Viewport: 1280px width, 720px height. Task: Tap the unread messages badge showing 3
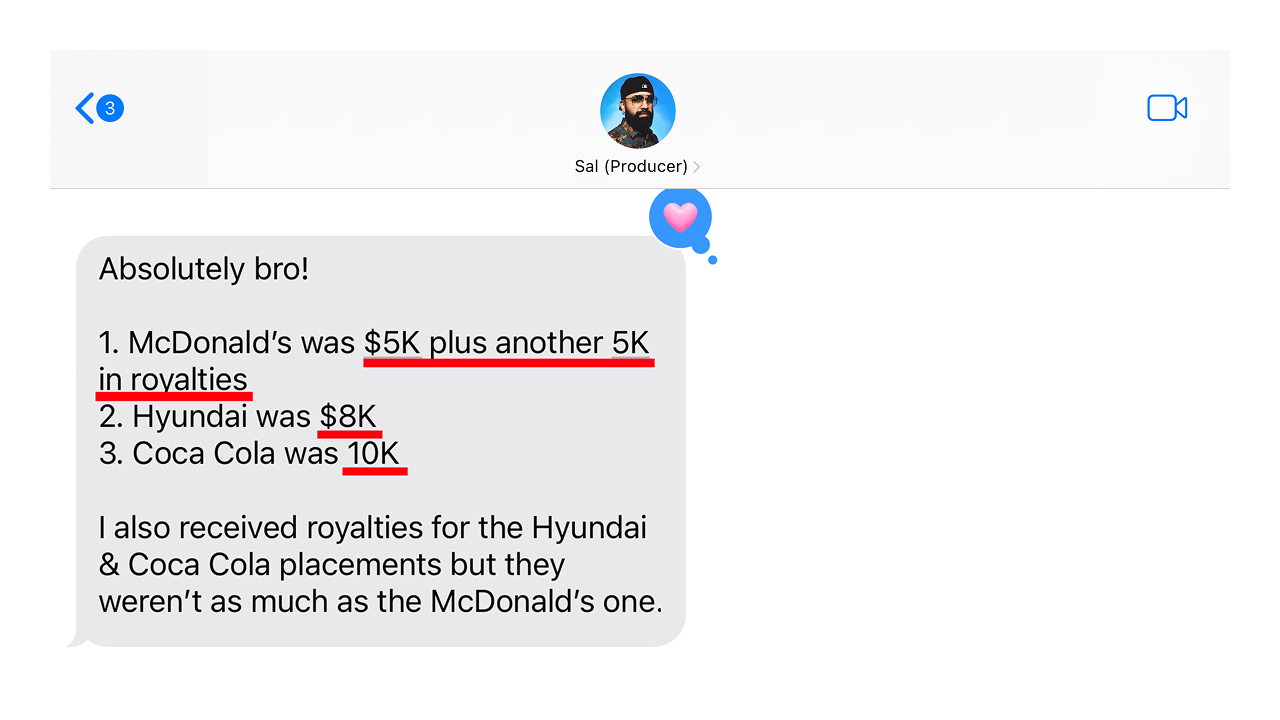110,108
